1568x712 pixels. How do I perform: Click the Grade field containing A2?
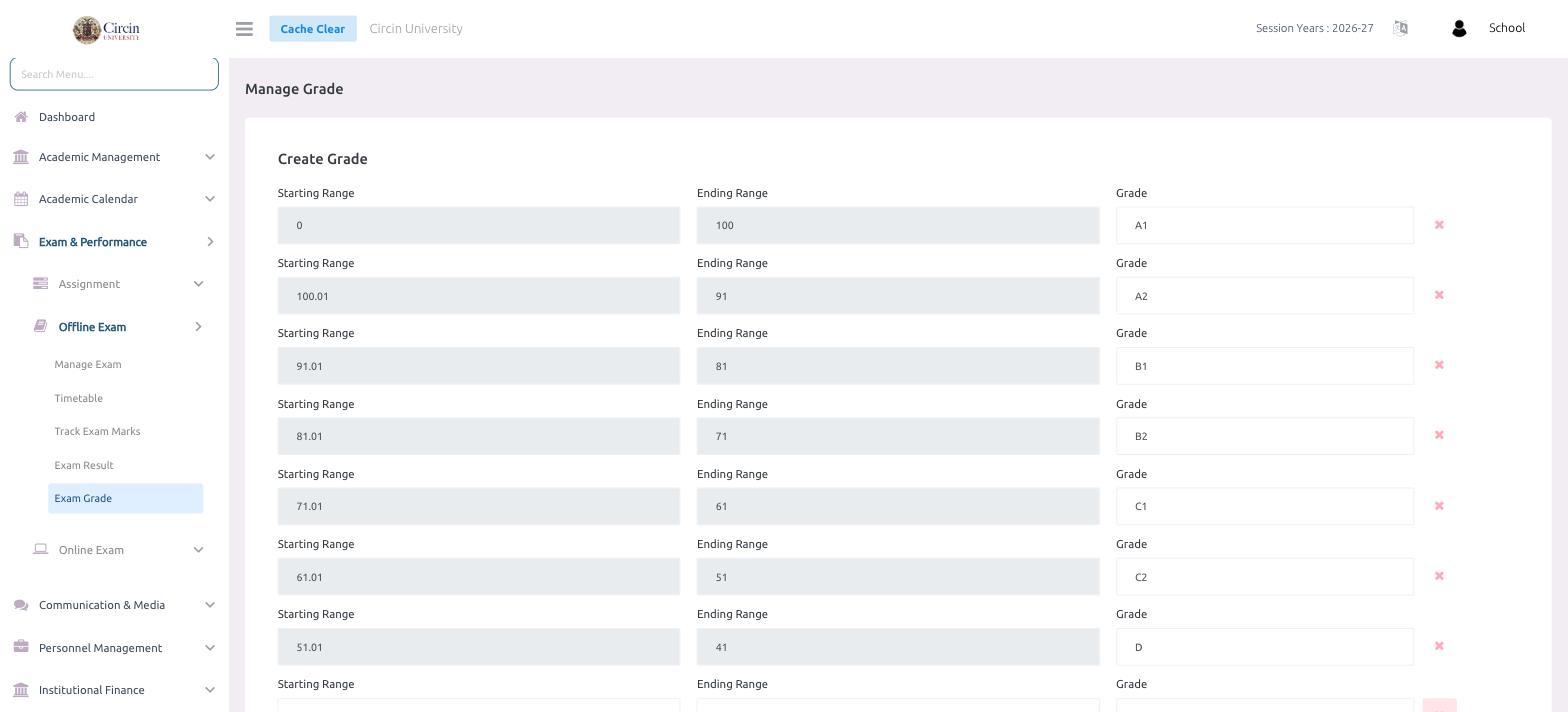1265,296
